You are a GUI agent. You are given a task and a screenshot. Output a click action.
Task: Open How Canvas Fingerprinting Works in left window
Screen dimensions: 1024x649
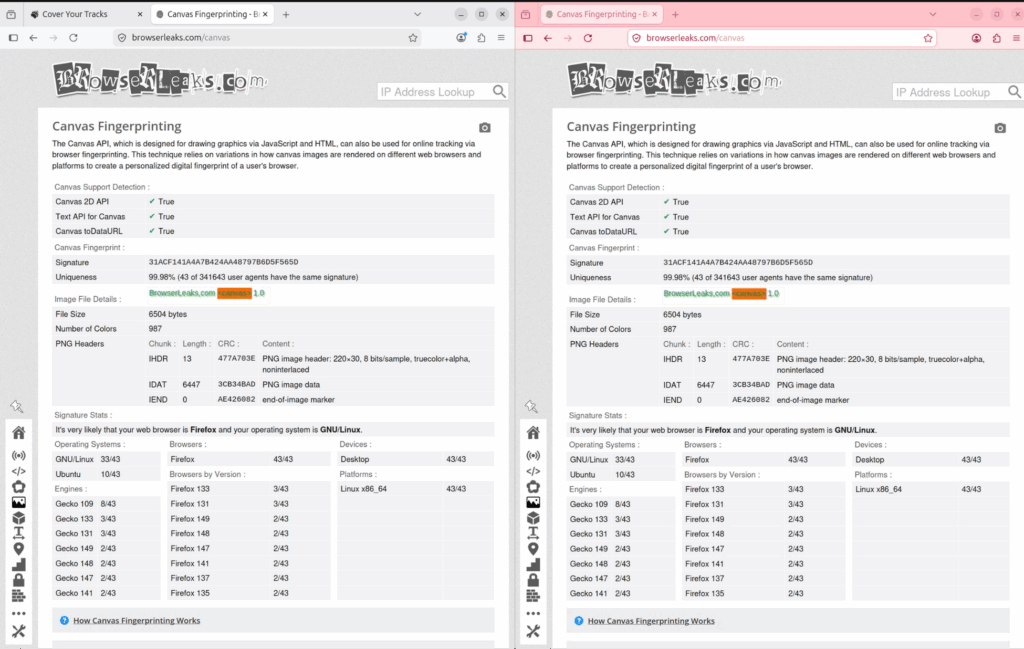point(136,621)
